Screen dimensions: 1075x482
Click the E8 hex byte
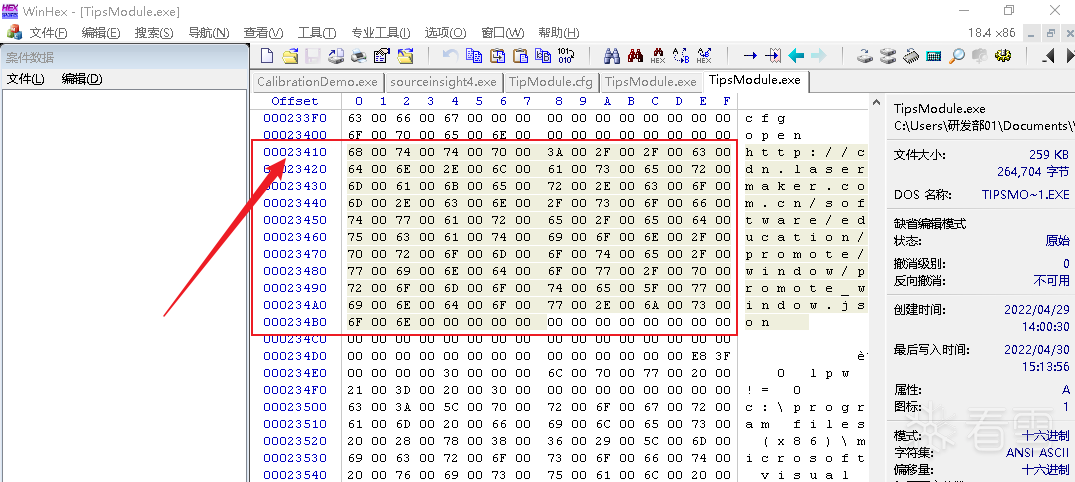[699, 357]
